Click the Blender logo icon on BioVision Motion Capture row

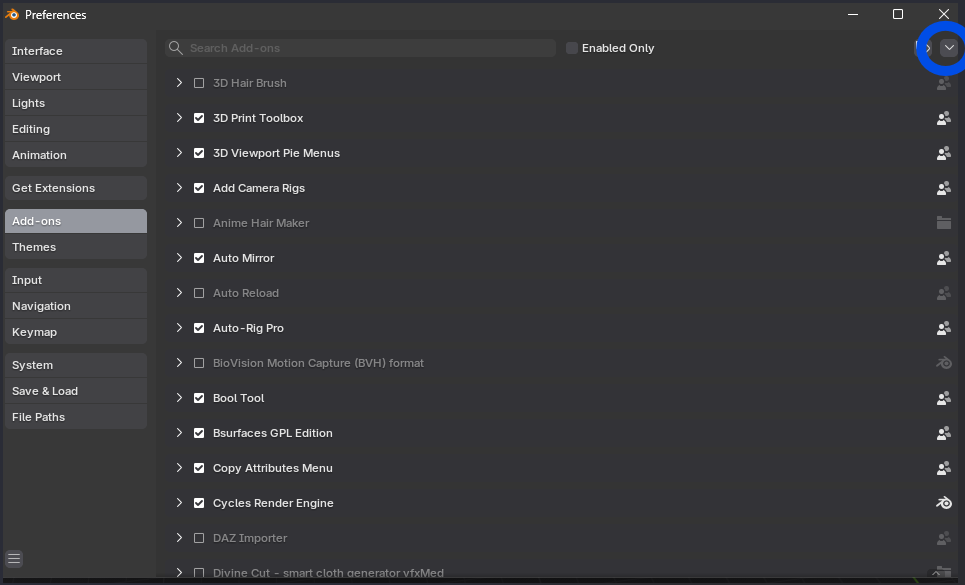click(943, 363)
